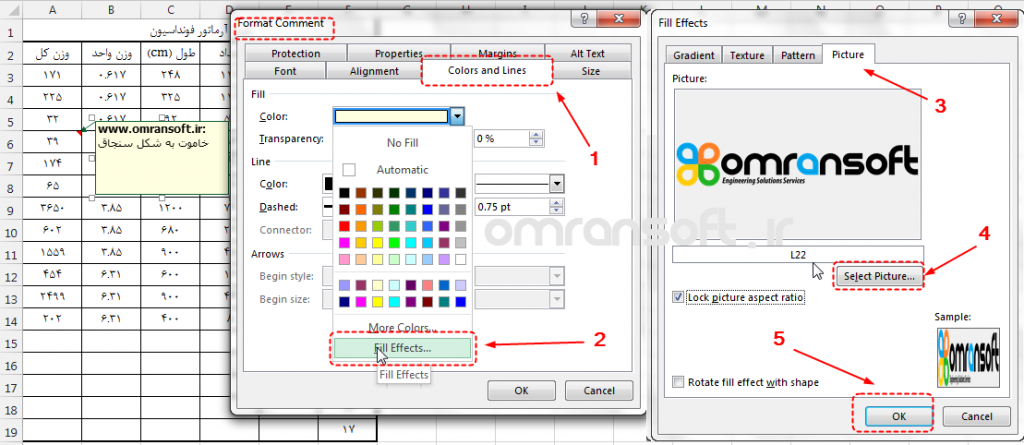Pick the red color swatch

coord(344,227)
